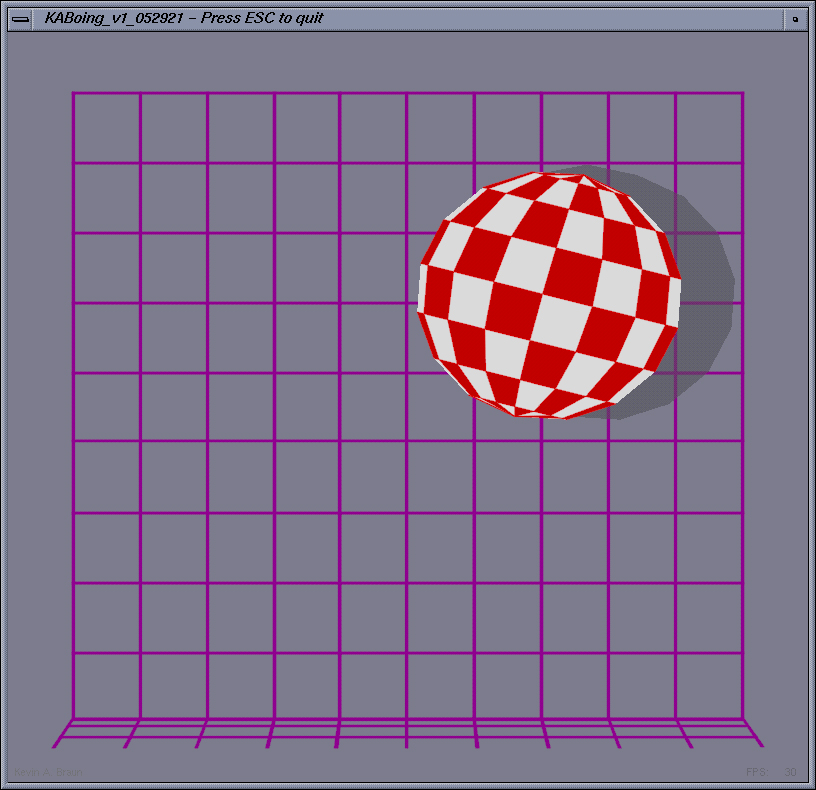Click the minimize button on the title bar
The width and height of the screenshot is (816, 790).
795,19
